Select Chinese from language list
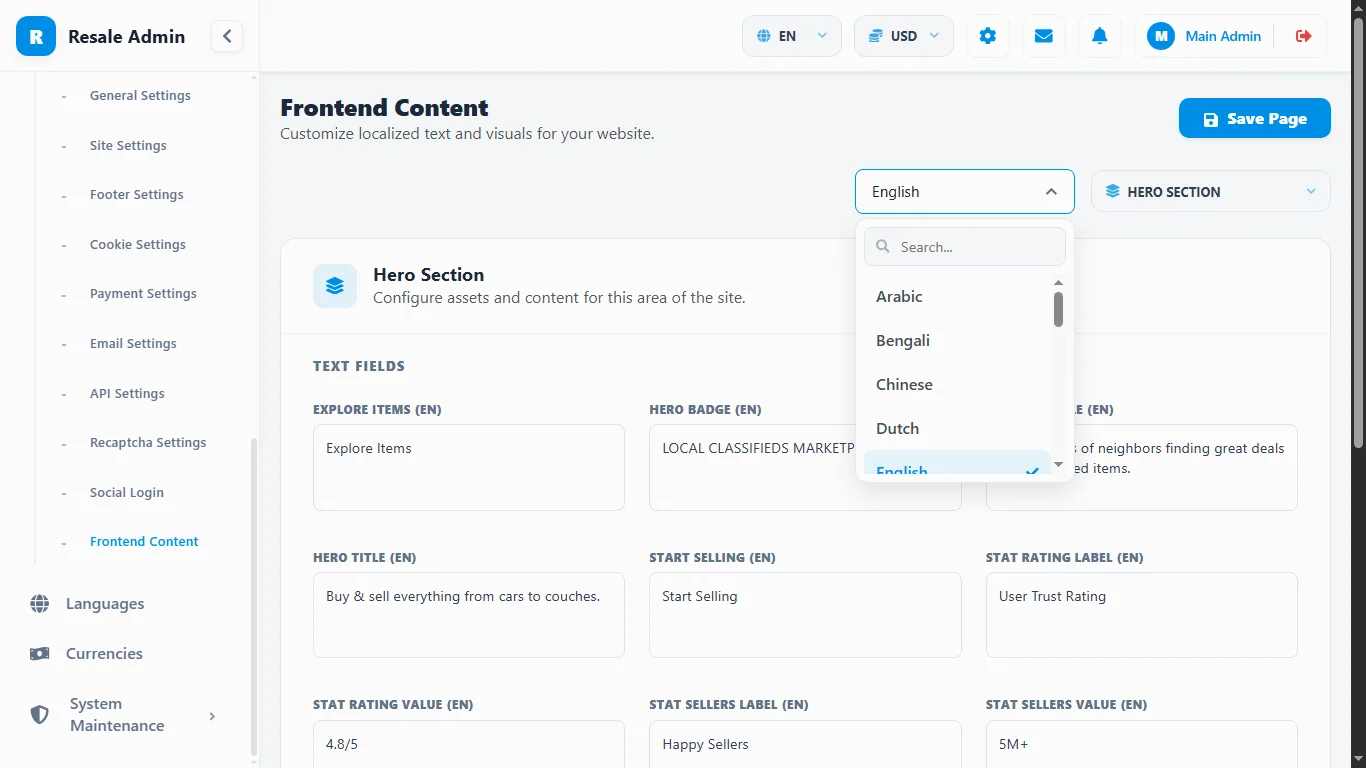The image size is (1366, 768). (957, 384)
